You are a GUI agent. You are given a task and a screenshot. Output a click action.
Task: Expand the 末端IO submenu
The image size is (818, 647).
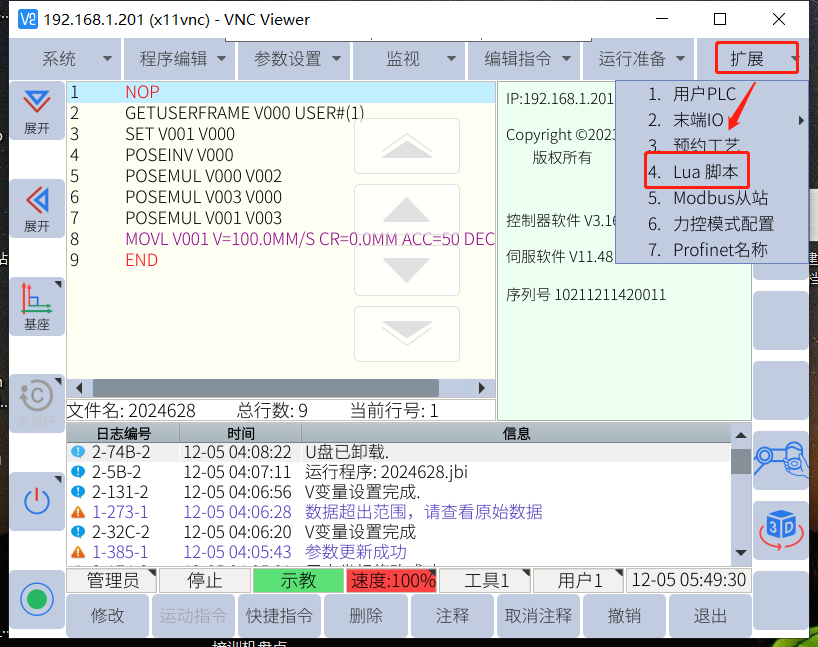pos(710,120)
